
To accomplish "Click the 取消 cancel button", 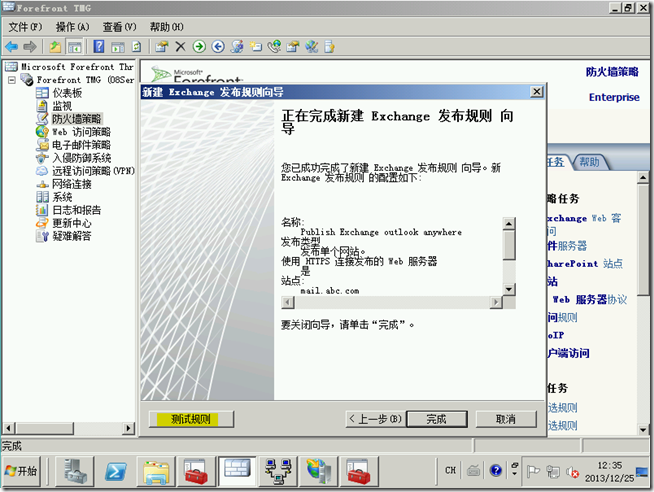I will (x=506, y=419).
